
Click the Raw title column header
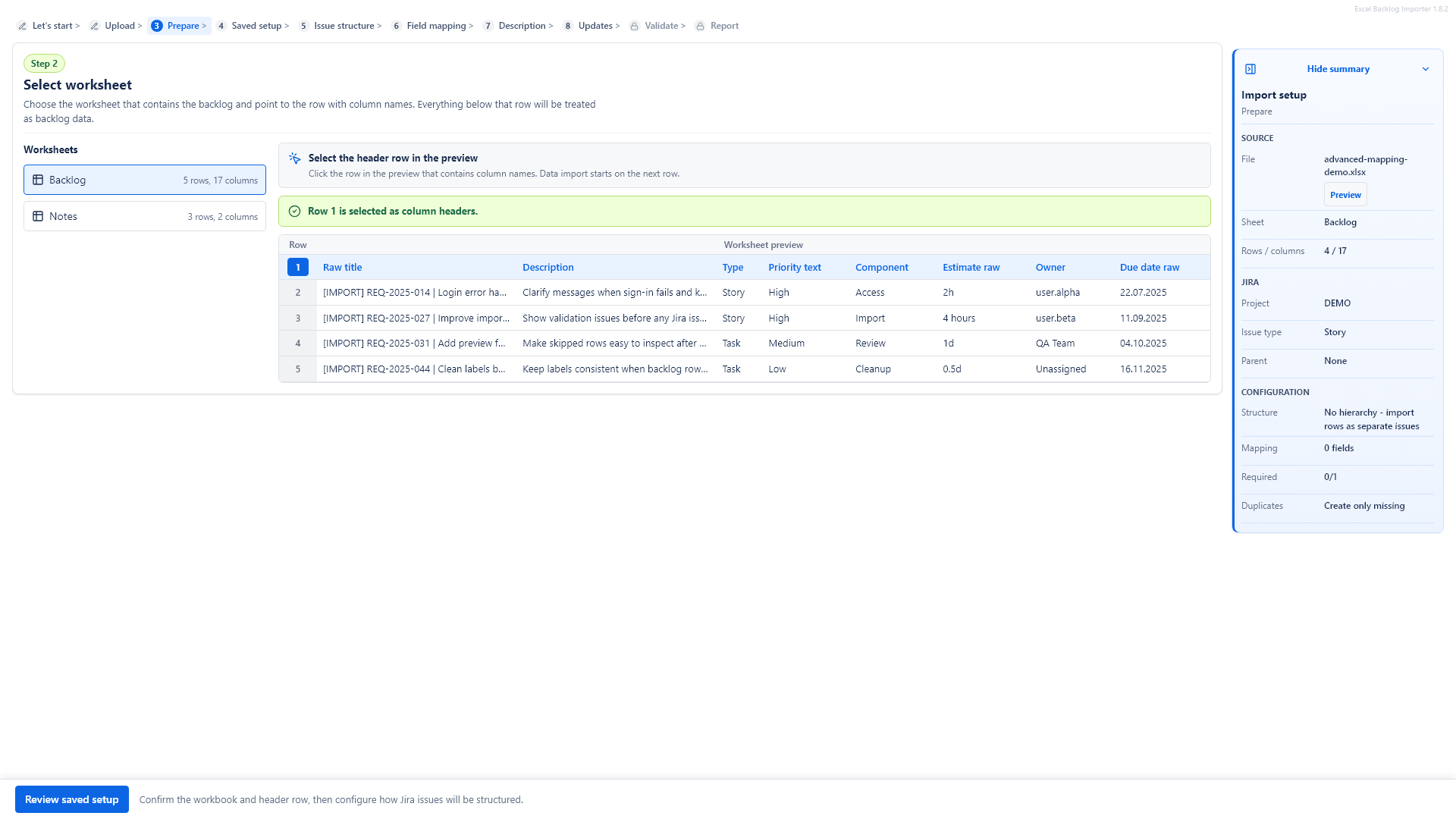coord(342,267)
